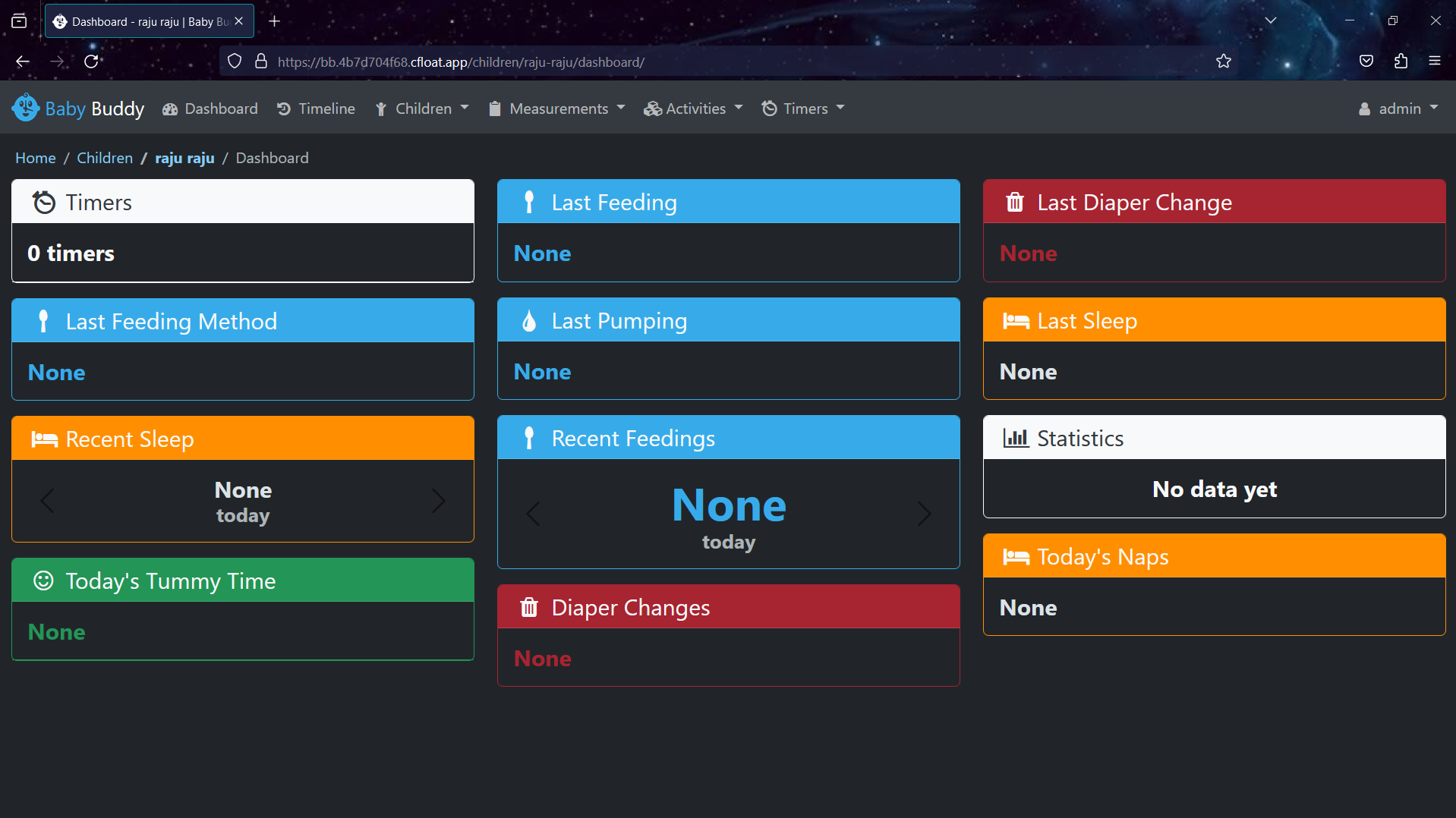Click the Dashboard gauge icon in navbar
The image size is (1456, 818).
click(x=170, y=109)
